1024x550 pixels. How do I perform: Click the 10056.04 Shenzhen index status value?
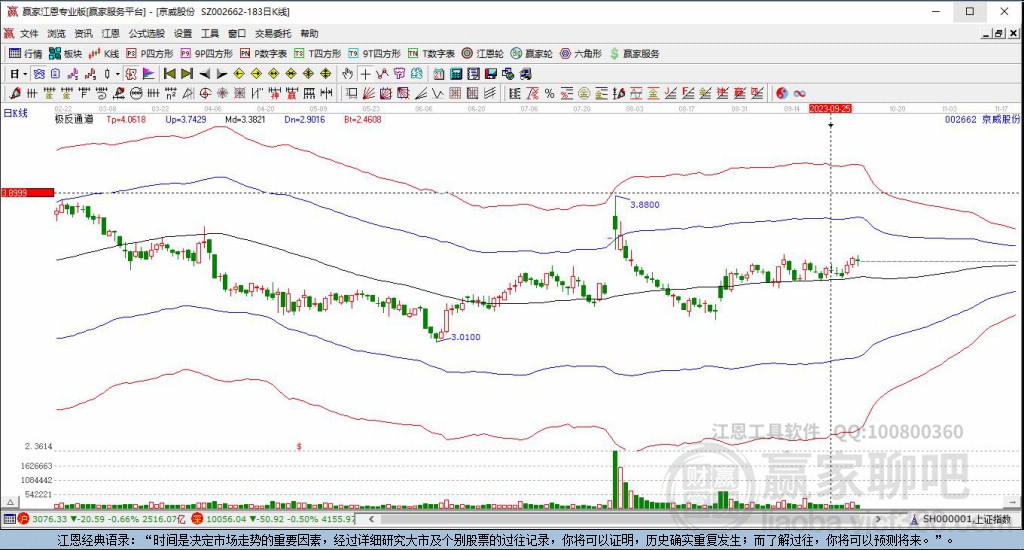pos(227,519)
